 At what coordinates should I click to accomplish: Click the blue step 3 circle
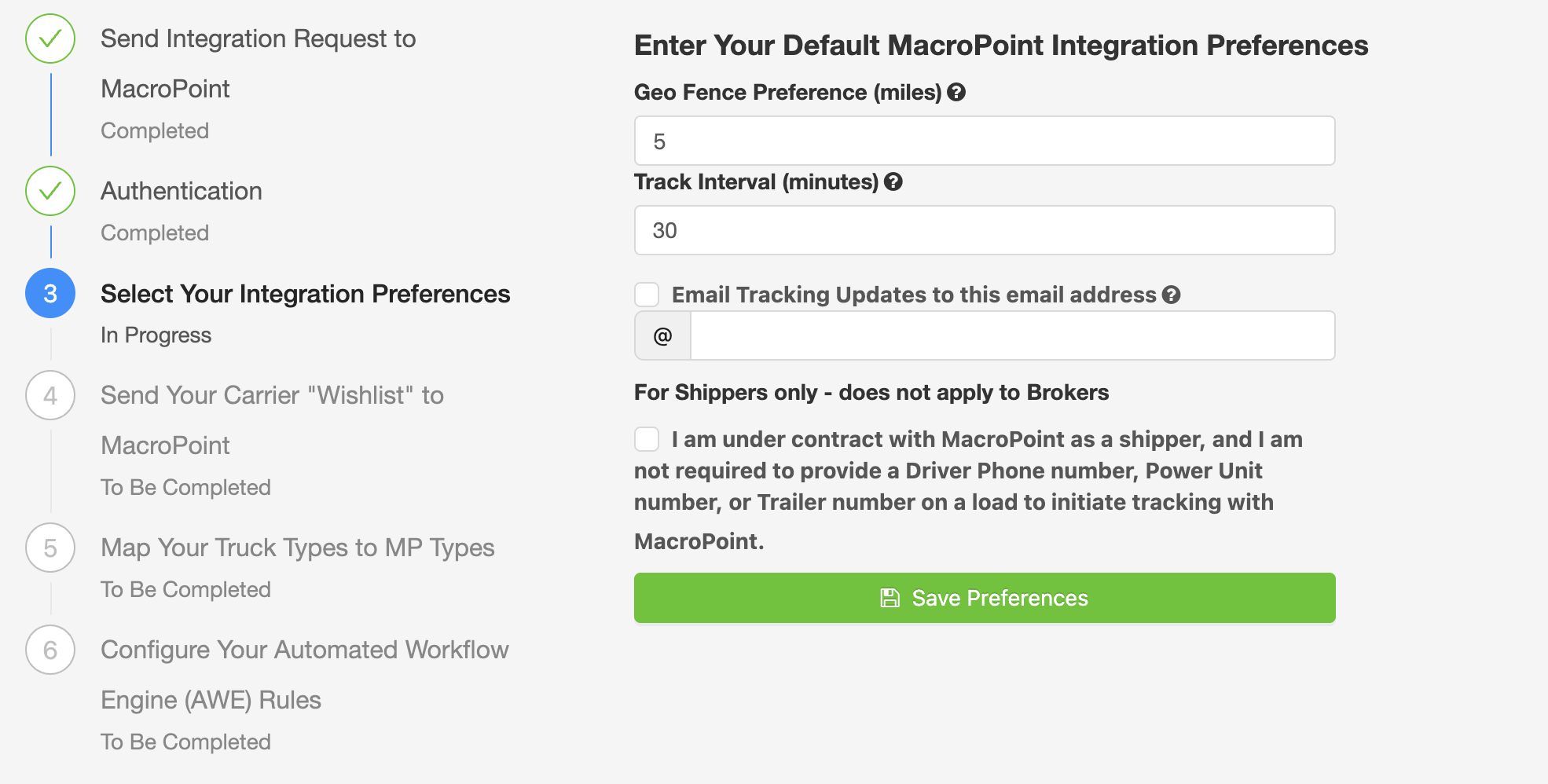point(50,293)
